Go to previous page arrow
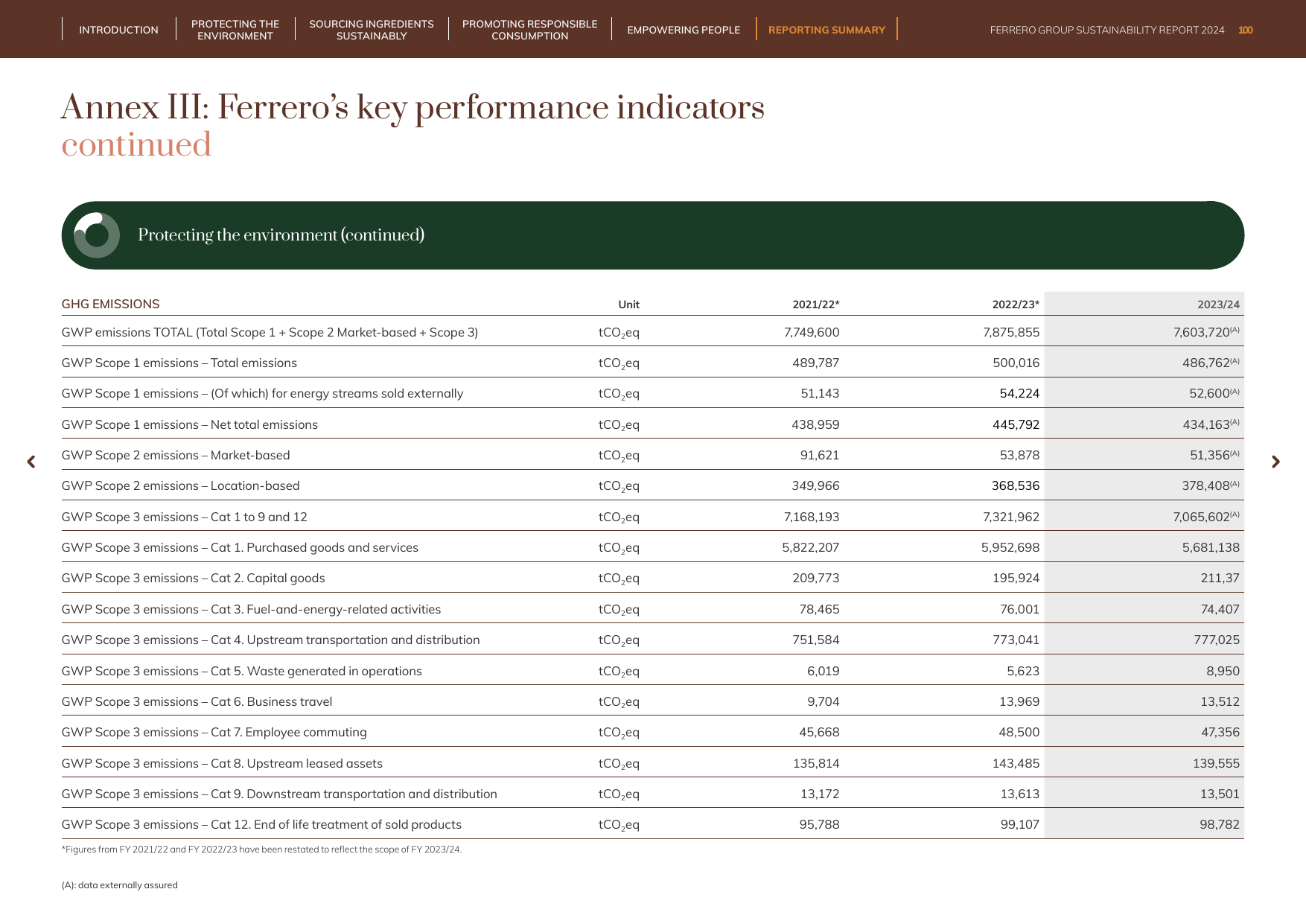This screenshot has width=1306, height=924. (31, 462)
